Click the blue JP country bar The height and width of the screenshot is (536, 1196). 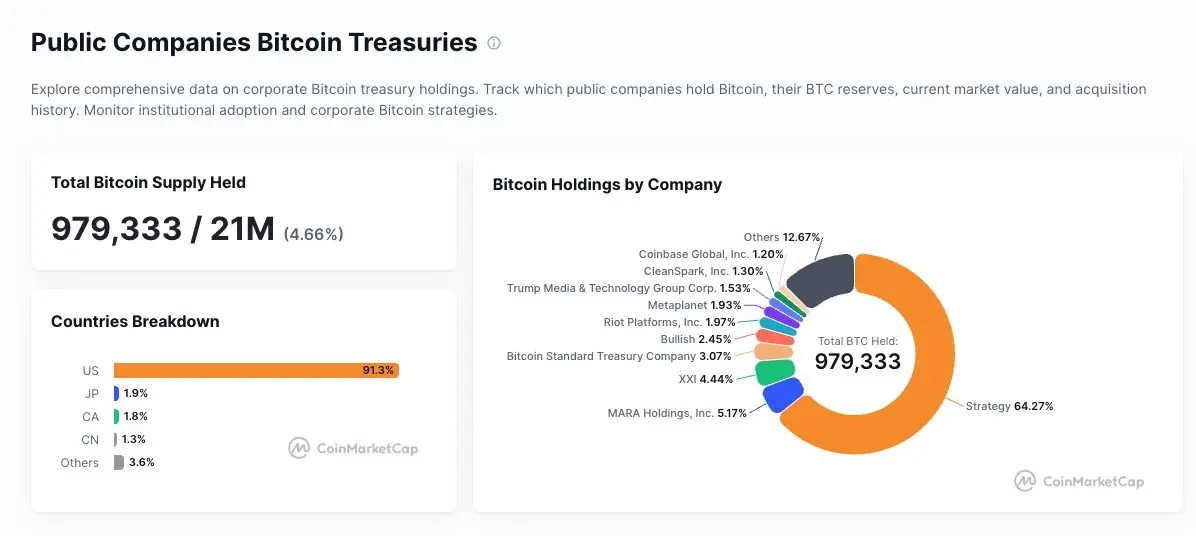click(116, 393)
